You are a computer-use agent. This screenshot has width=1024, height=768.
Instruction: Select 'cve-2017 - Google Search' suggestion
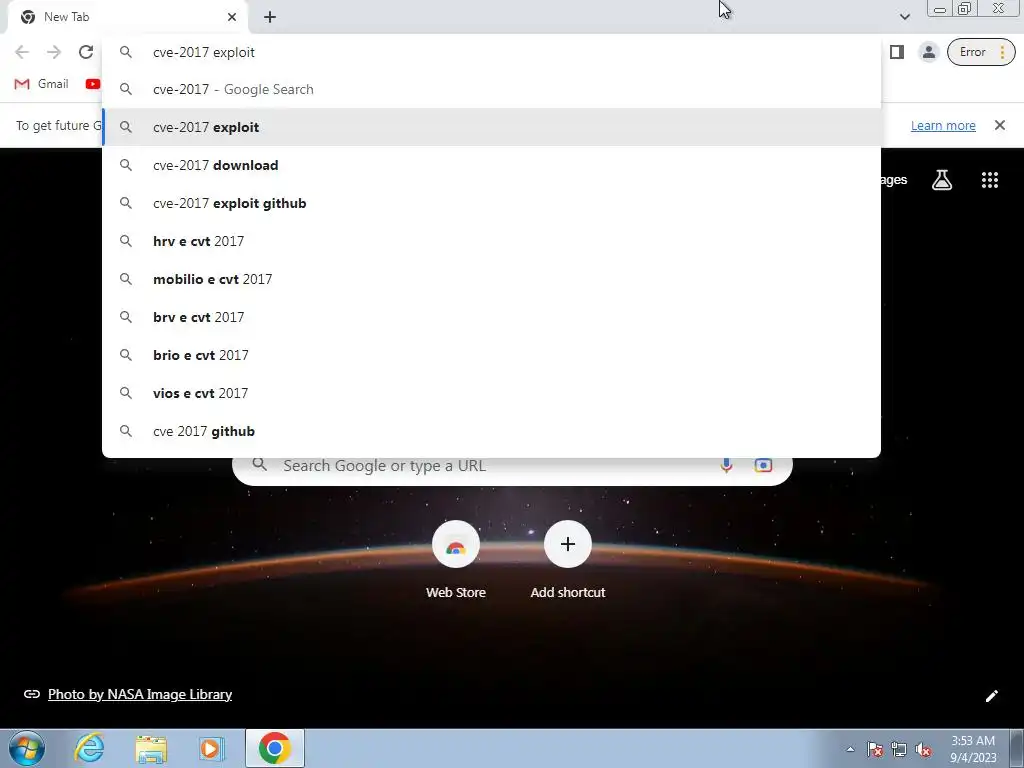click(491, 89)
